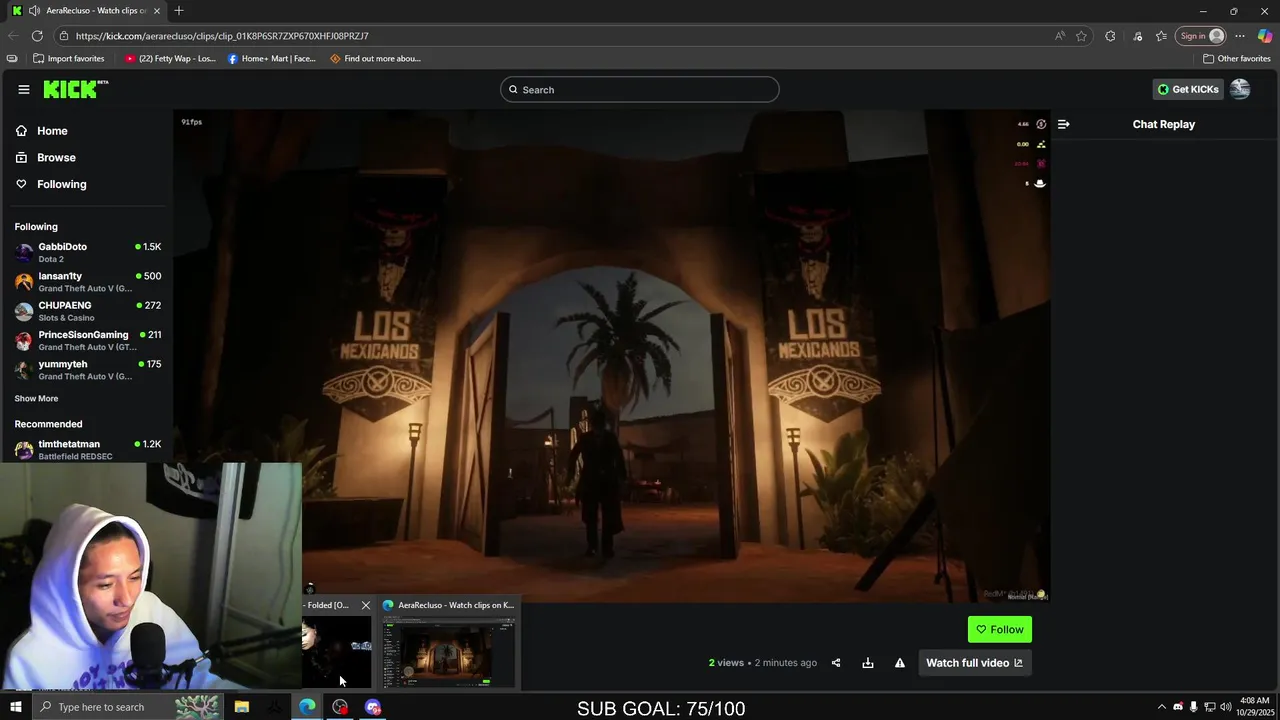Viewport: 1280px width, 720px height.
Task: Open the Fetty Wap YouTube bookmark
Action: click(170, 58)
